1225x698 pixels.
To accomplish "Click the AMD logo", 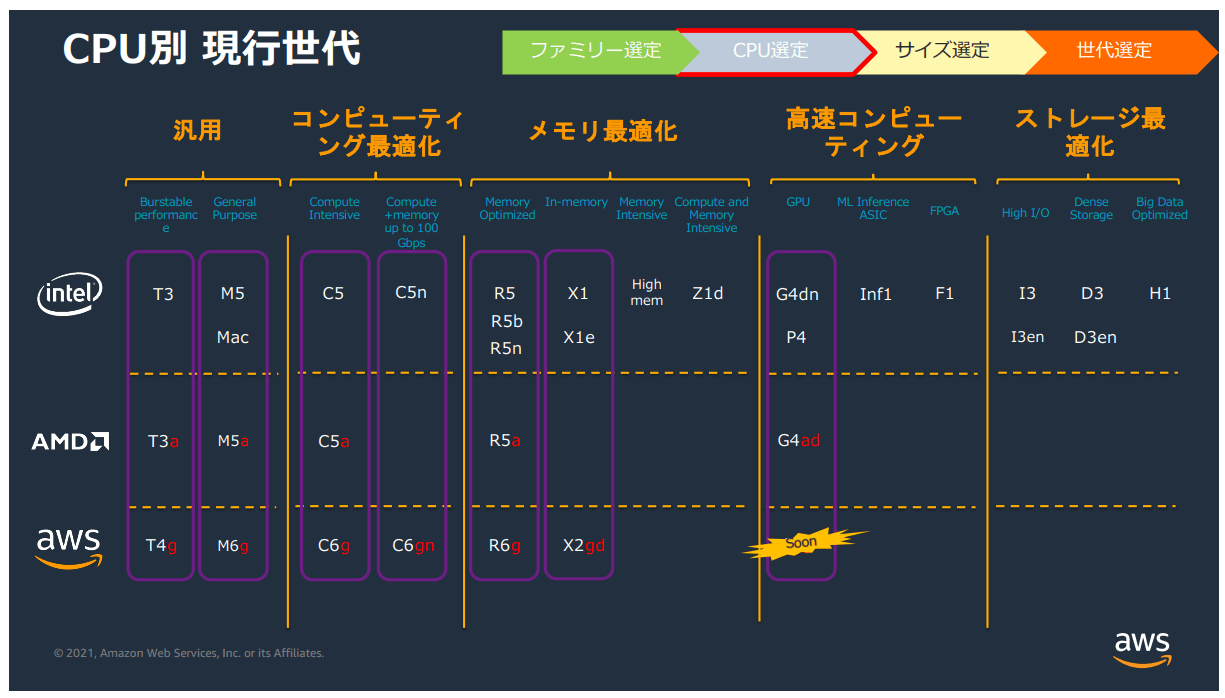I will pyautogui.click(x=70, y=441).
